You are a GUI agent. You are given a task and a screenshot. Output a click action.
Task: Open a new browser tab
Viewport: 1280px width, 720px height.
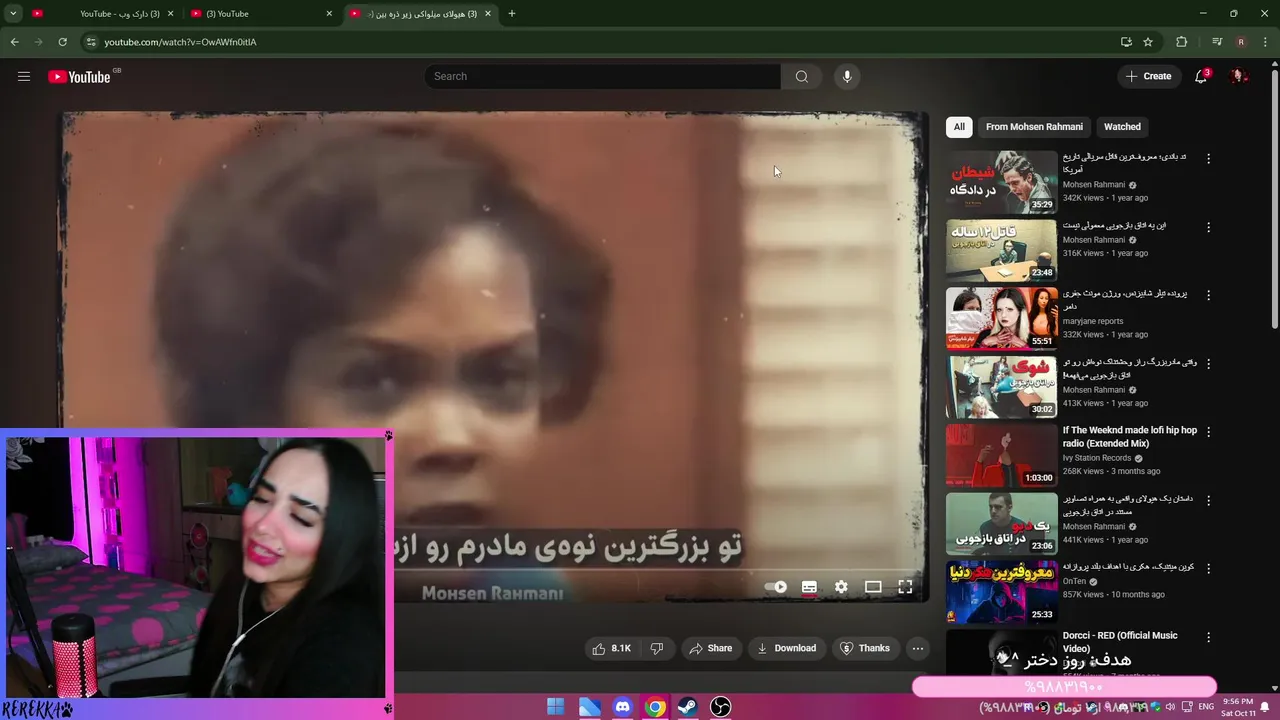[511, 14]
